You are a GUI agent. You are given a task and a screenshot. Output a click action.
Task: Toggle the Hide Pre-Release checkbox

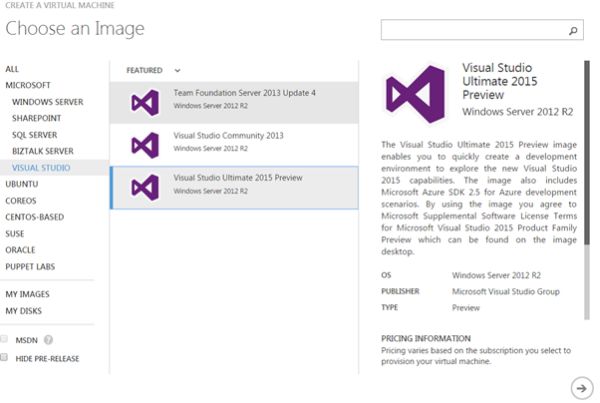click(x=6, y=357)
